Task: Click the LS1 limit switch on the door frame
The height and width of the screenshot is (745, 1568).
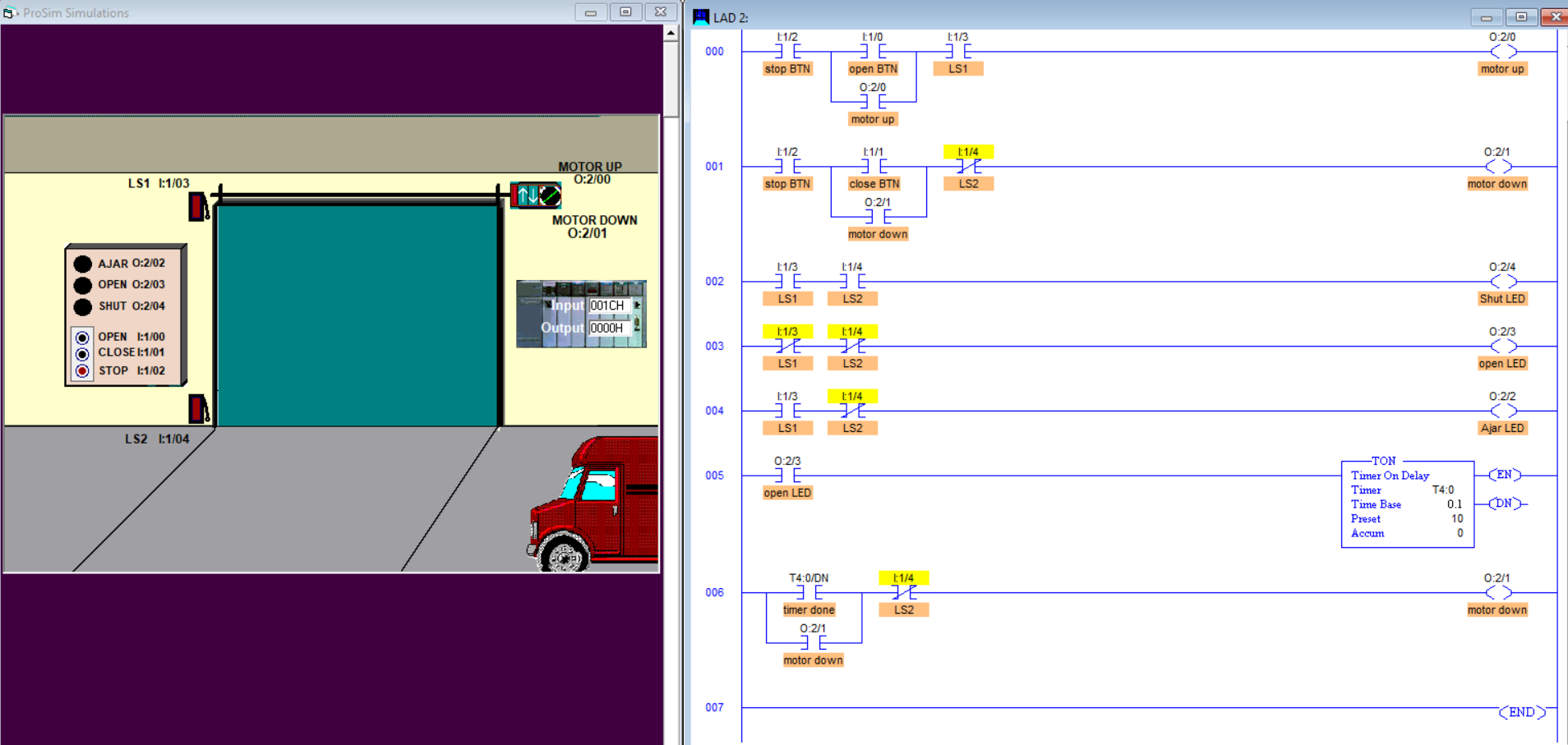Action: pos(197,205)
